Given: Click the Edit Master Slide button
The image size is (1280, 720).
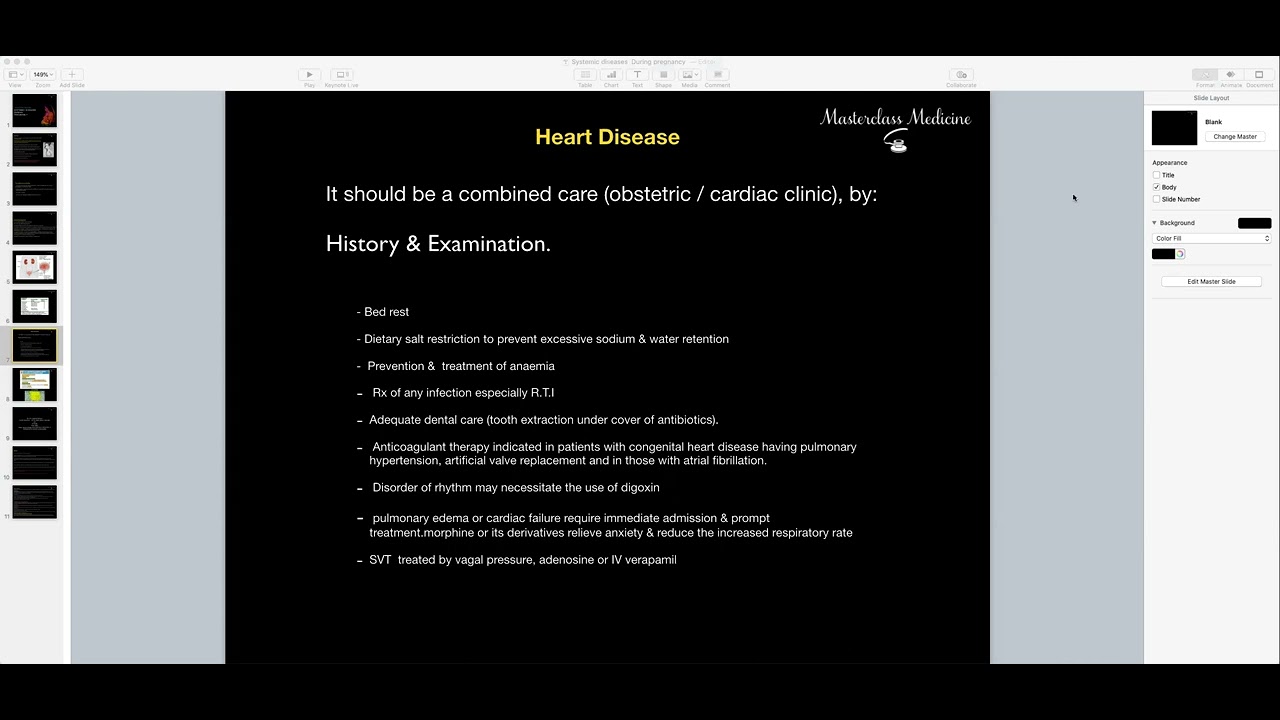Looking at the screenshot, I should point(1211,281).
